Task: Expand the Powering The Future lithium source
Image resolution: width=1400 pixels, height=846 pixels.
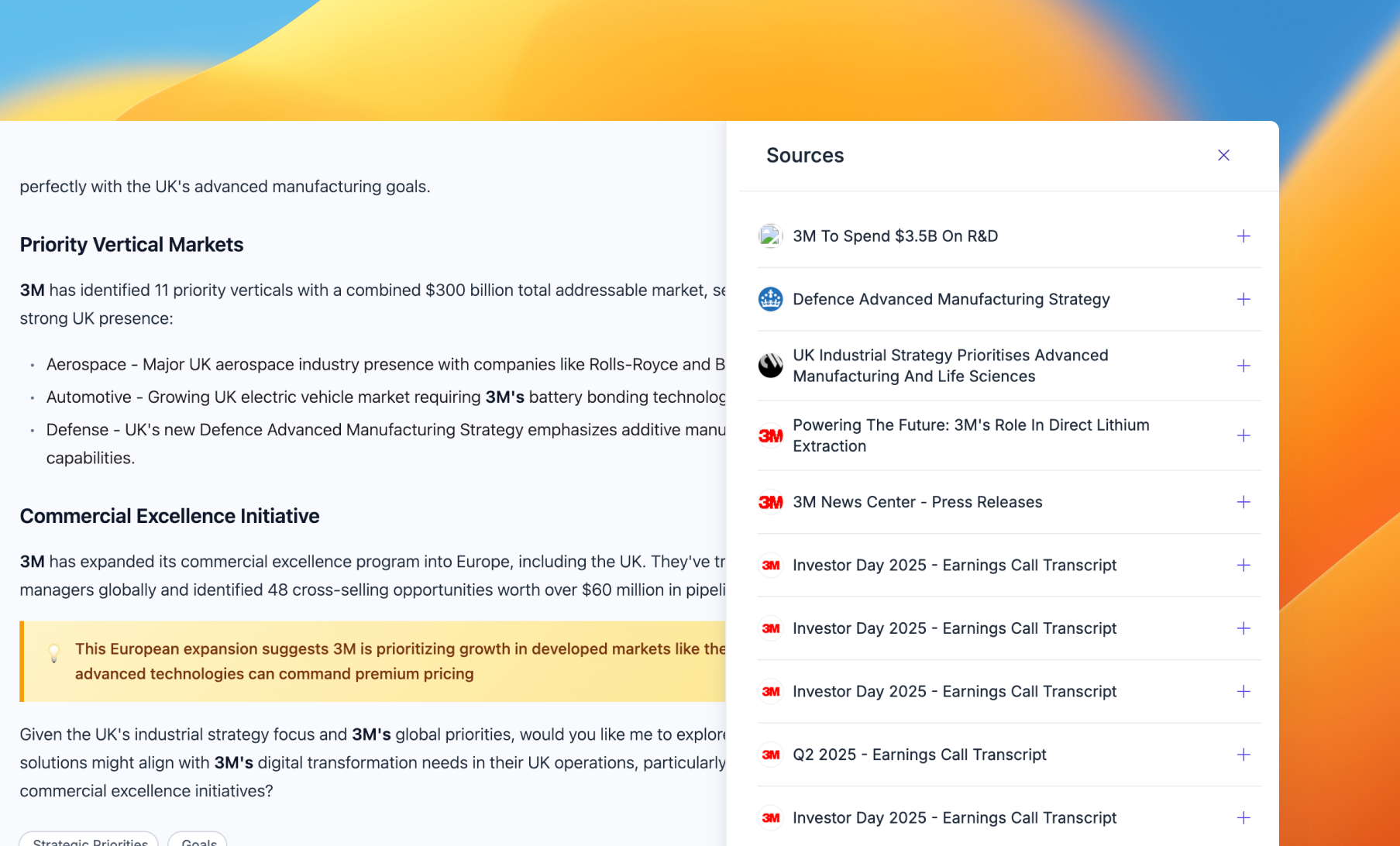Action: [x=1243, y=435]
